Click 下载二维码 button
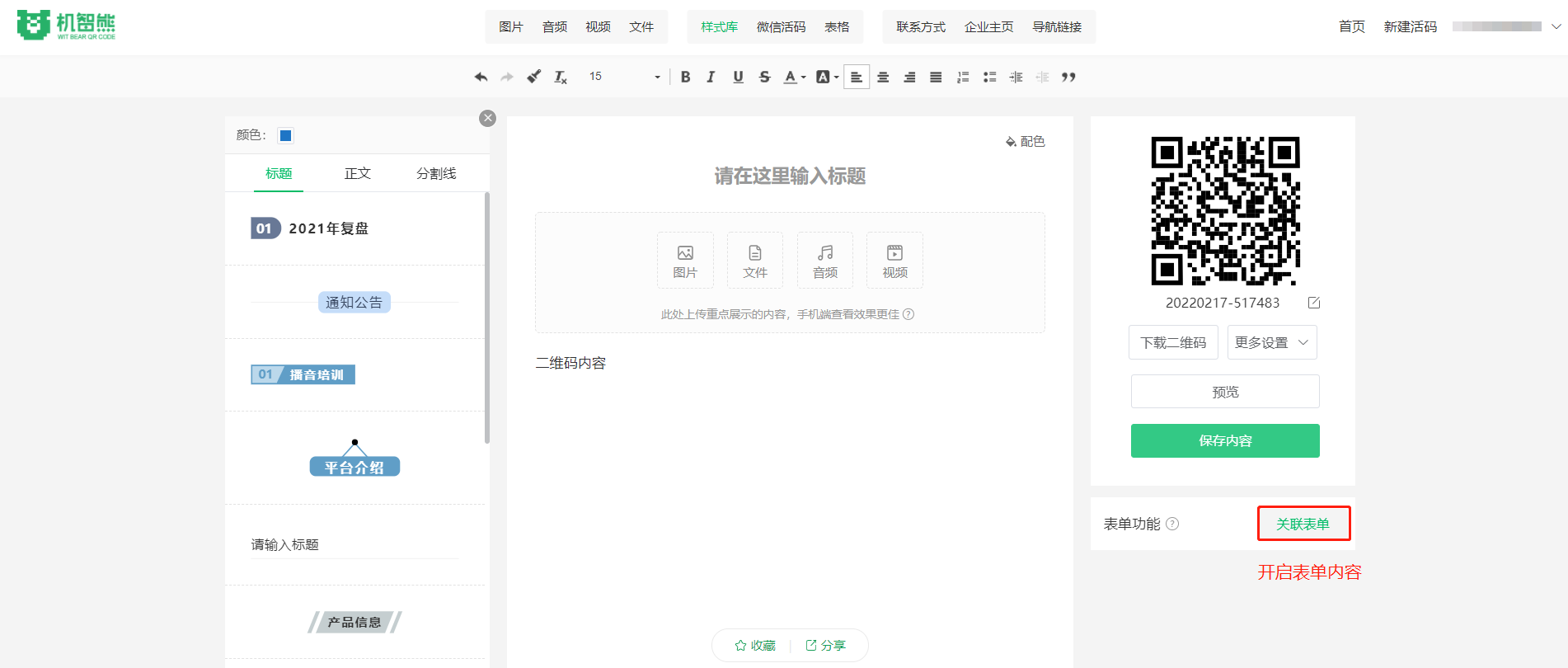Screen dimensions: 1568x668 [1173, 342]
